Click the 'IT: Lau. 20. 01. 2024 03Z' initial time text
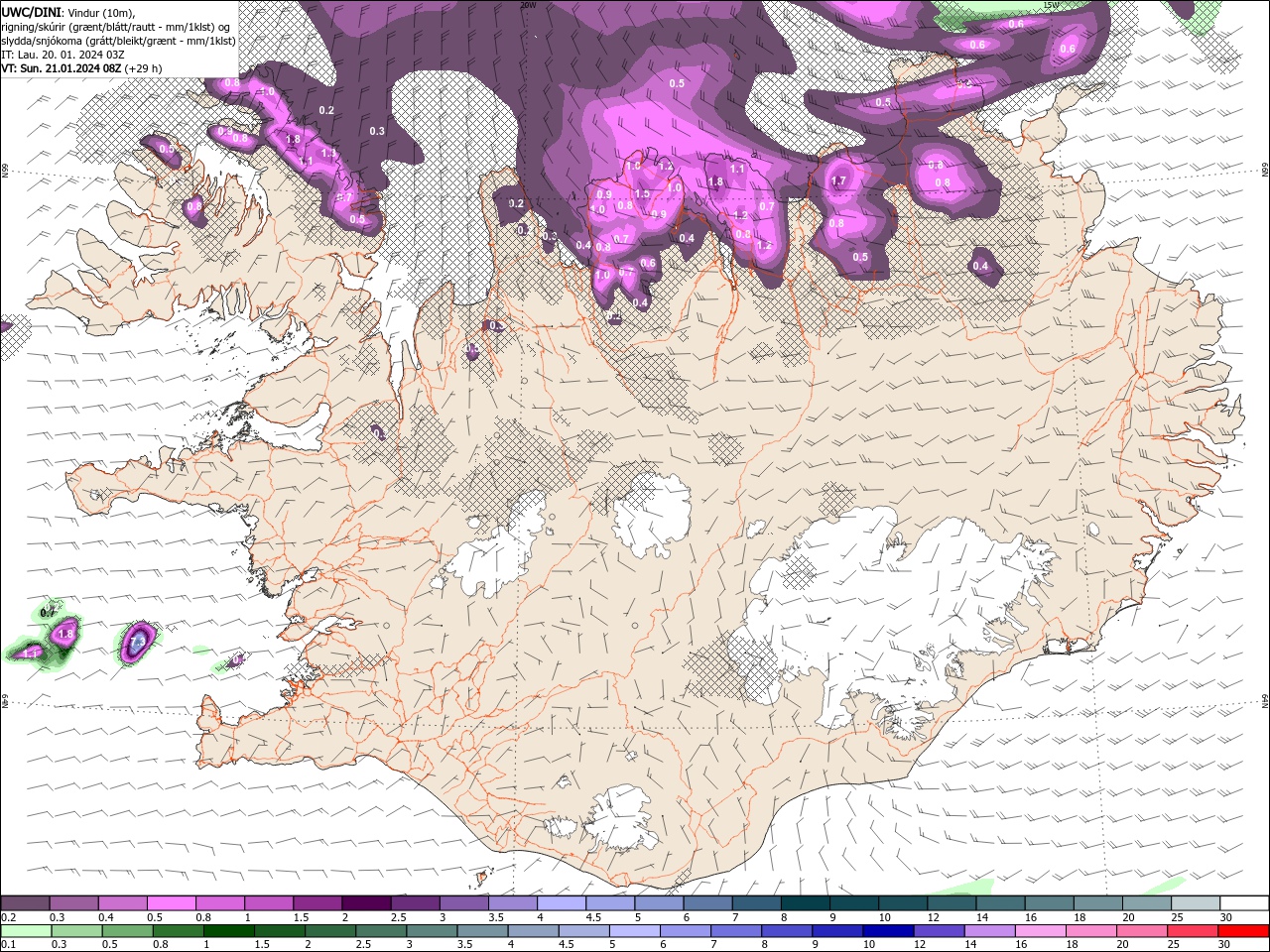This screenshot has height=952, width=1270. click(63, 55)
